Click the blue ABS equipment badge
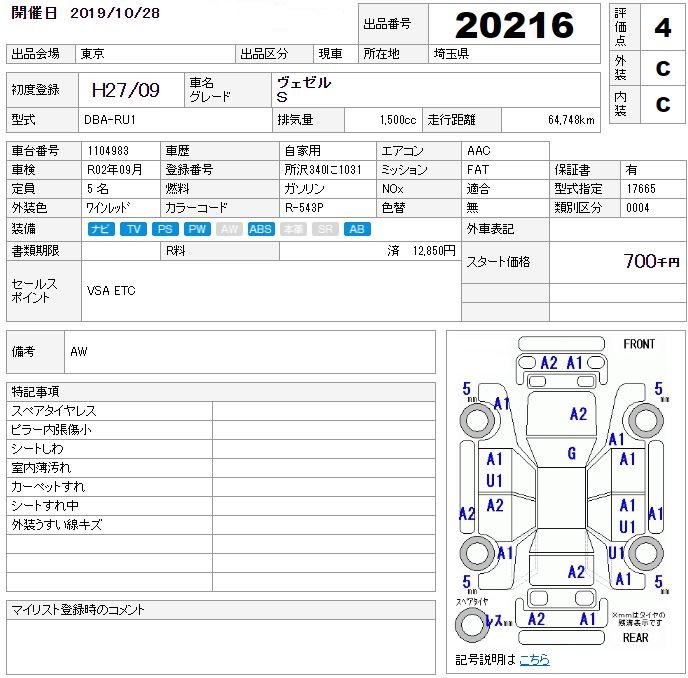 (260, 229)
